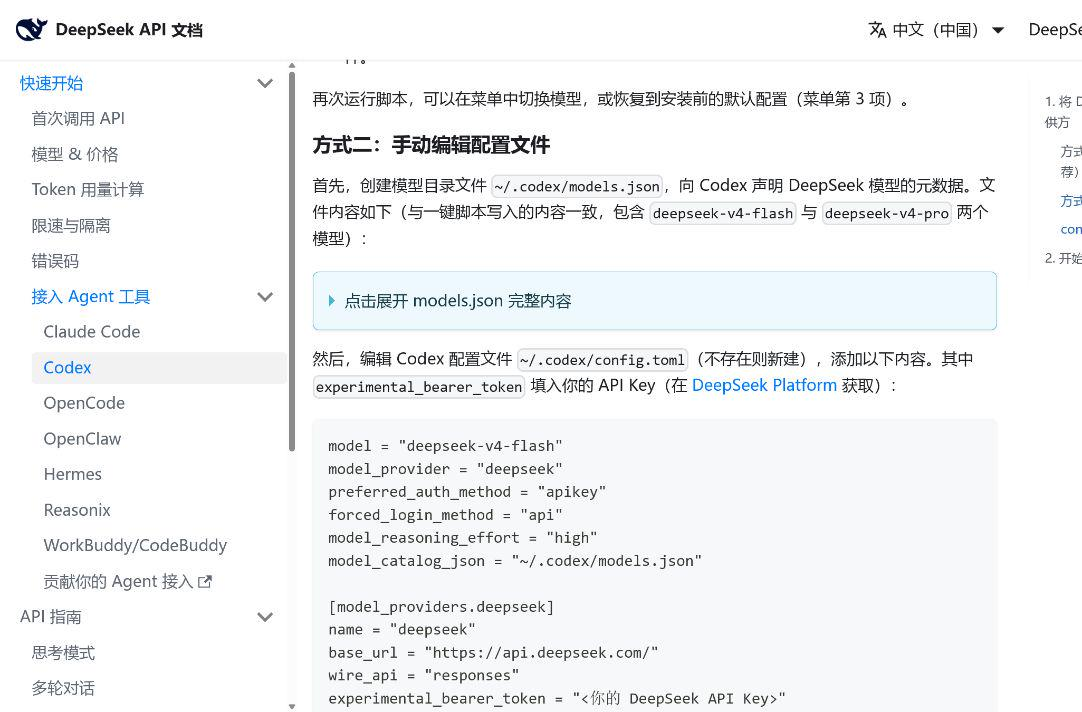Image resolution: width=1082 pixels, height=712 pixels.
Task: Click the model_provider = "deepseek" code line
Action: [x=445, y=469]
